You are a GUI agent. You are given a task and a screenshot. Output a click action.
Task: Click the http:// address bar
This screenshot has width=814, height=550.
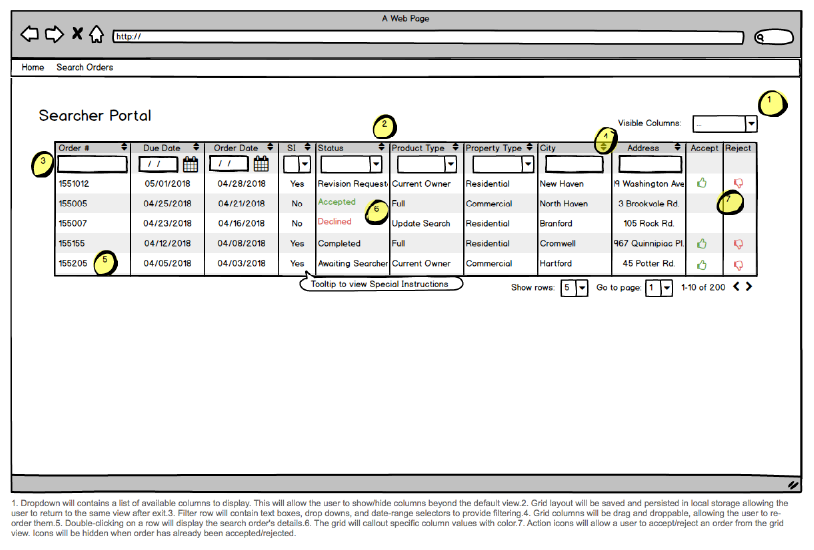click(428, 37)
